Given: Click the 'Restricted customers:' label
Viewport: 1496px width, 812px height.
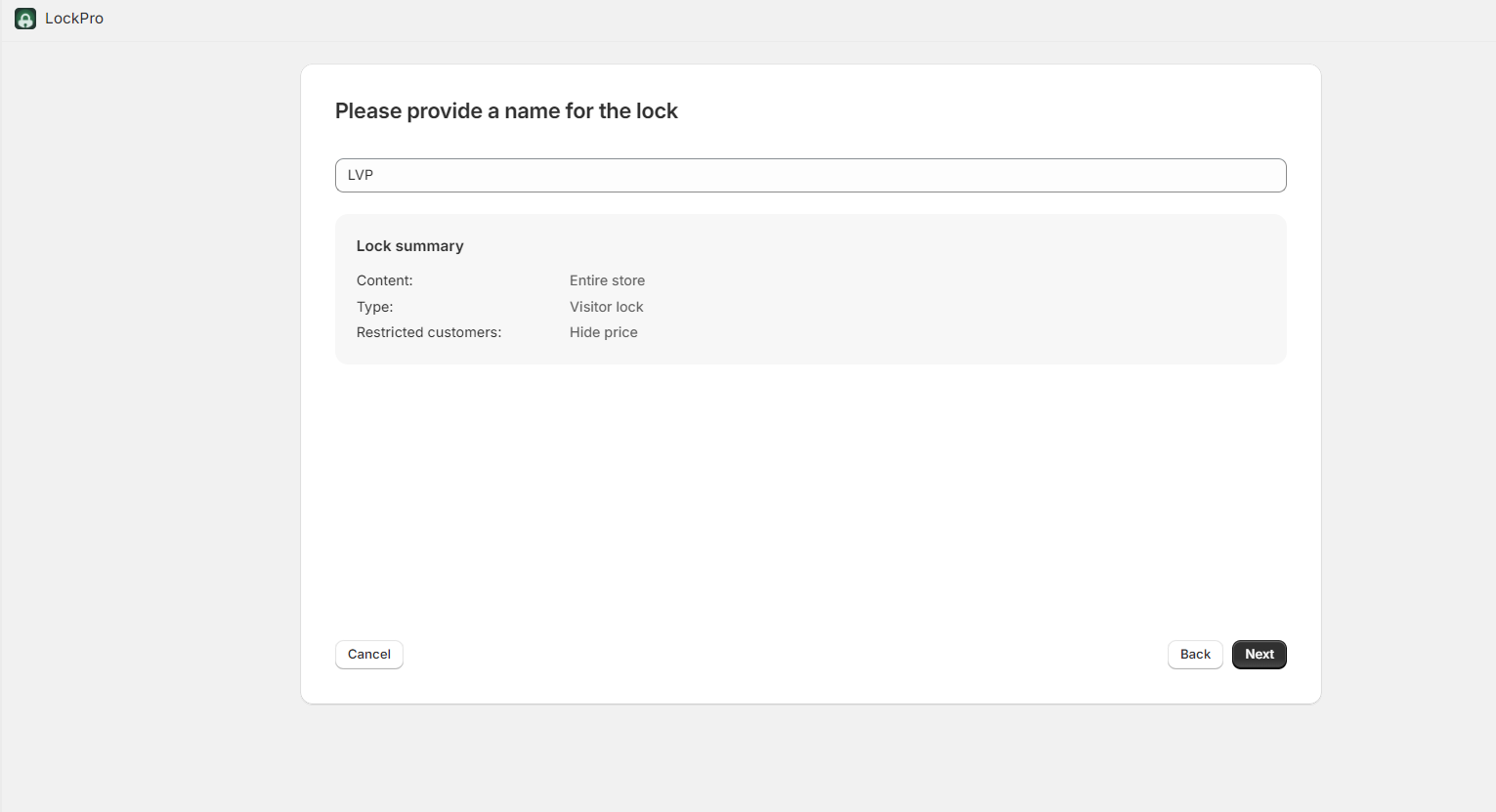Looking at the screenshot, I should point(428,332).
